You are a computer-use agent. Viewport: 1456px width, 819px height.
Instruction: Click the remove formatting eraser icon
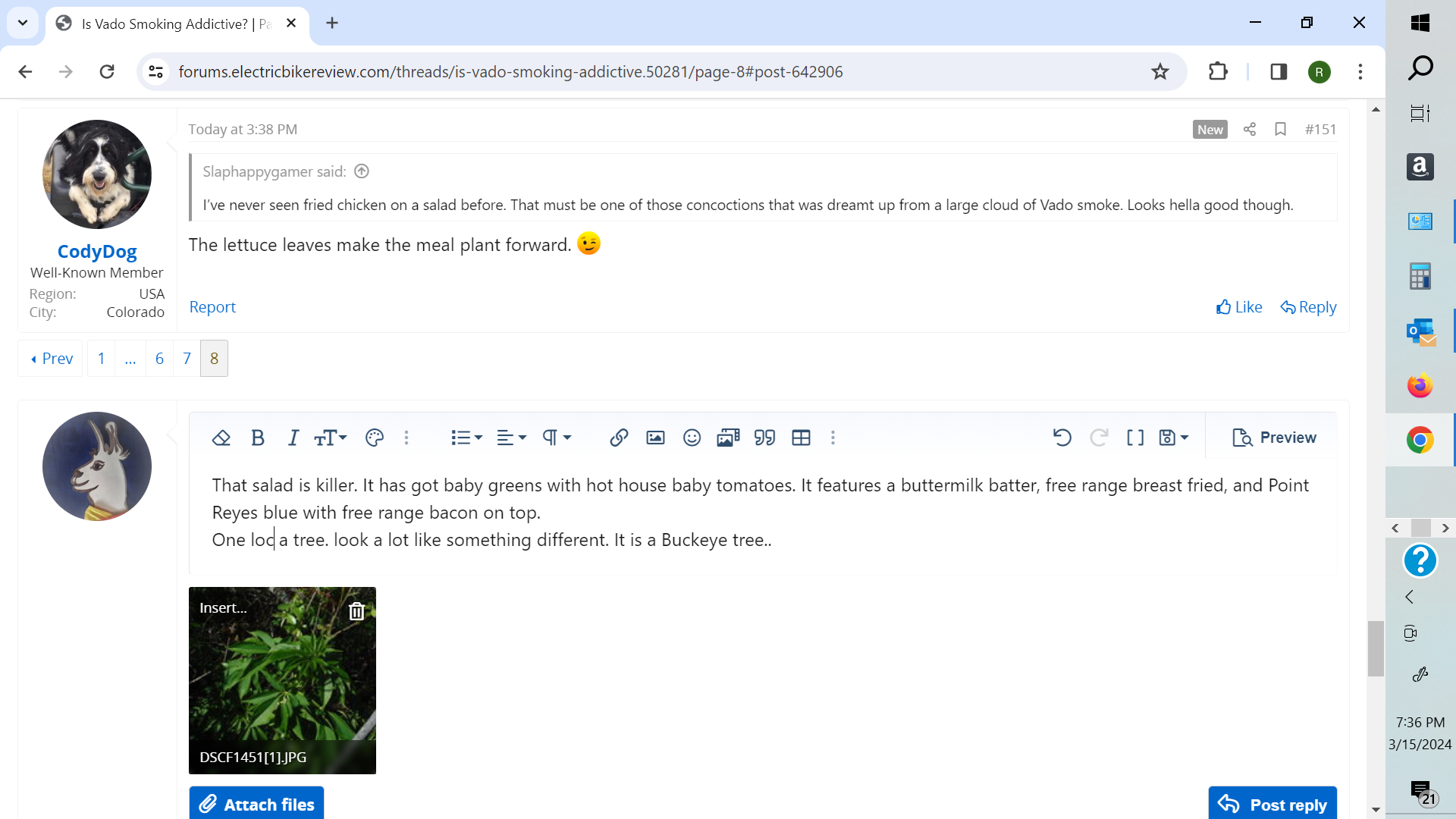(221, 438)
